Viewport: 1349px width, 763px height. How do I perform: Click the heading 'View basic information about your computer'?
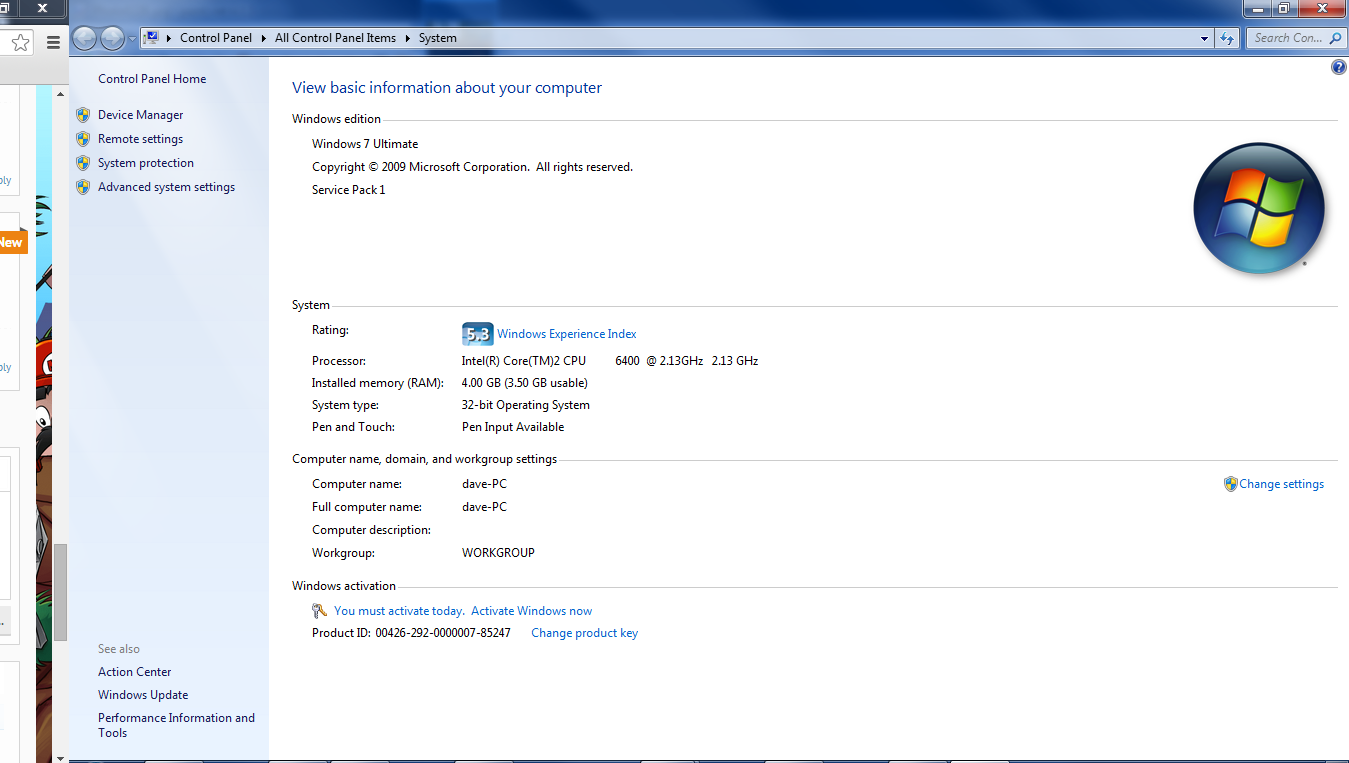447,88
